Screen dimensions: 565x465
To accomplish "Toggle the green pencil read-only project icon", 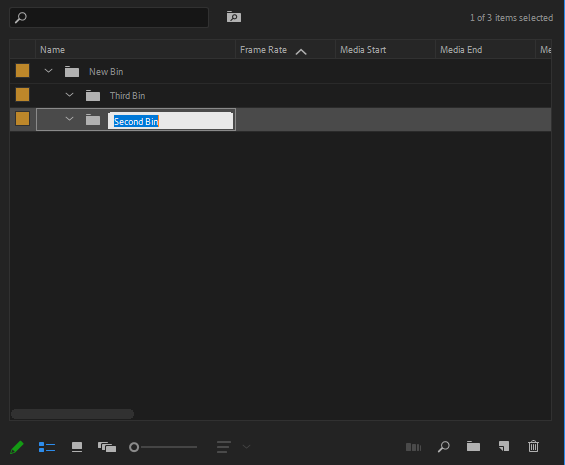I will (x=17, y=447).
